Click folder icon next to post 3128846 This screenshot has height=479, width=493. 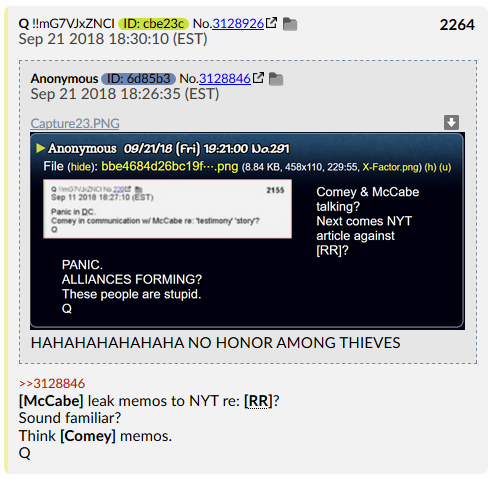[276, 79]
